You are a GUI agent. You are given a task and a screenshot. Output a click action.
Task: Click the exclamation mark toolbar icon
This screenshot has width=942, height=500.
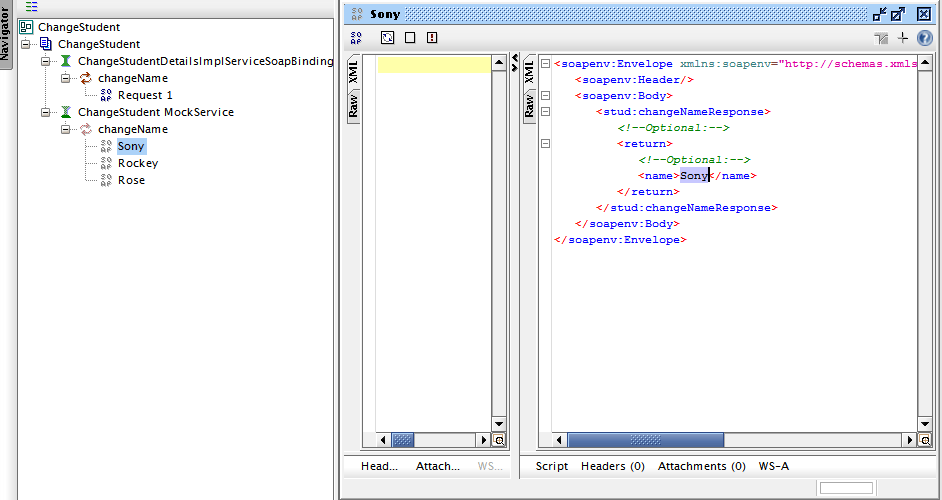(432, 38)
